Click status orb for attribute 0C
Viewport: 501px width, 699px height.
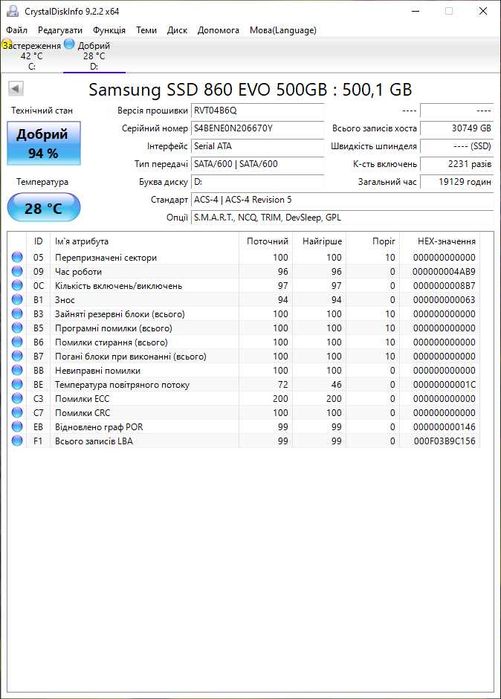pos(17,285)
